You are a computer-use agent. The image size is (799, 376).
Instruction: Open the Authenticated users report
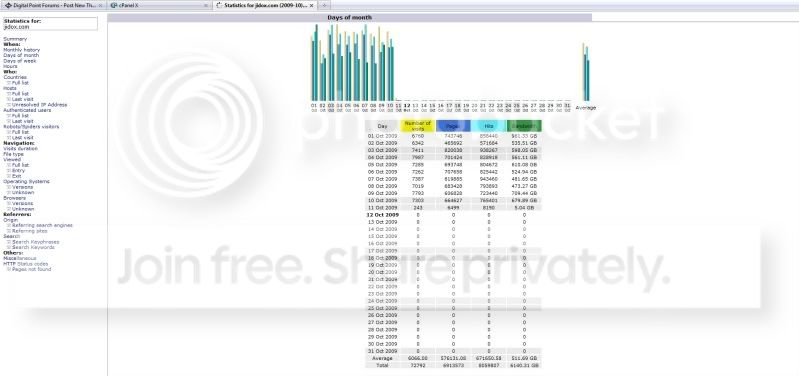pos(27,110)
